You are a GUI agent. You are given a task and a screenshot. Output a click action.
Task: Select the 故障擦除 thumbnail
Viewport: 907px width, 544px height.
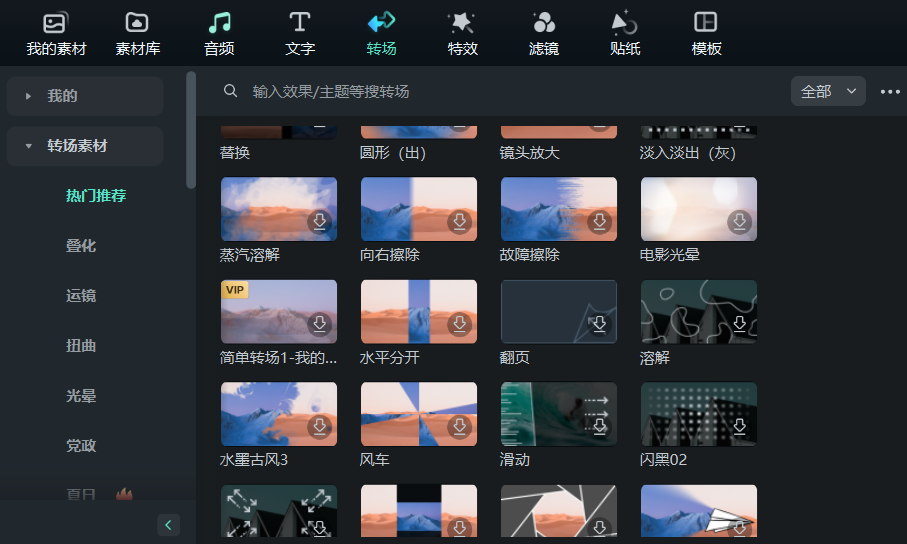(x=559, y=209)
